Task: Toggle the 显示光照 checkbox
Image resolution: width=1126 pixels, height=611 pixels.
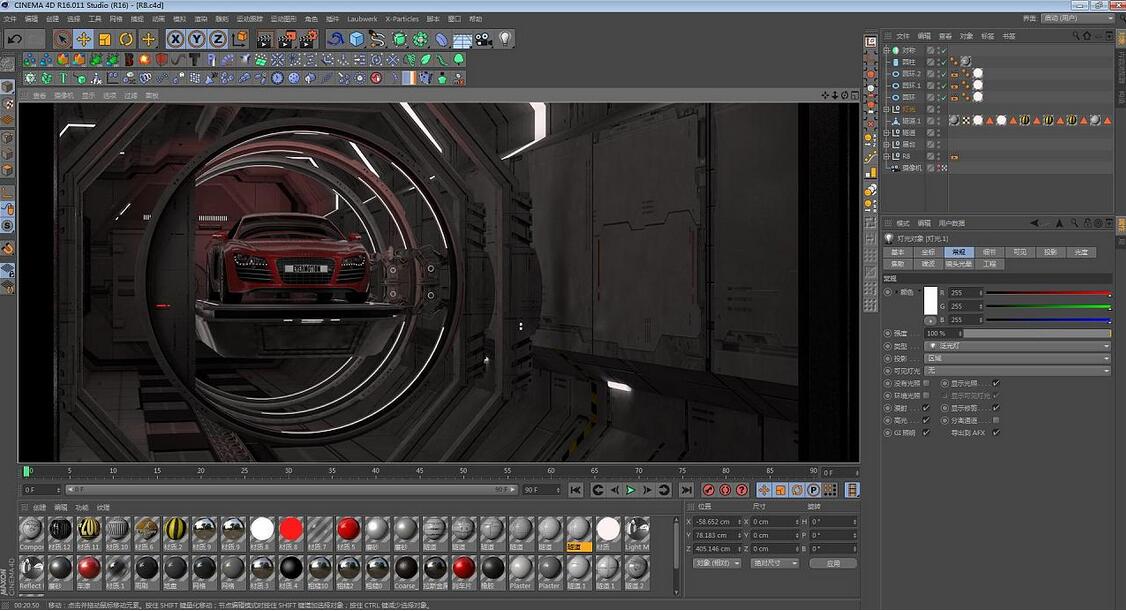Action: [996, 383]
